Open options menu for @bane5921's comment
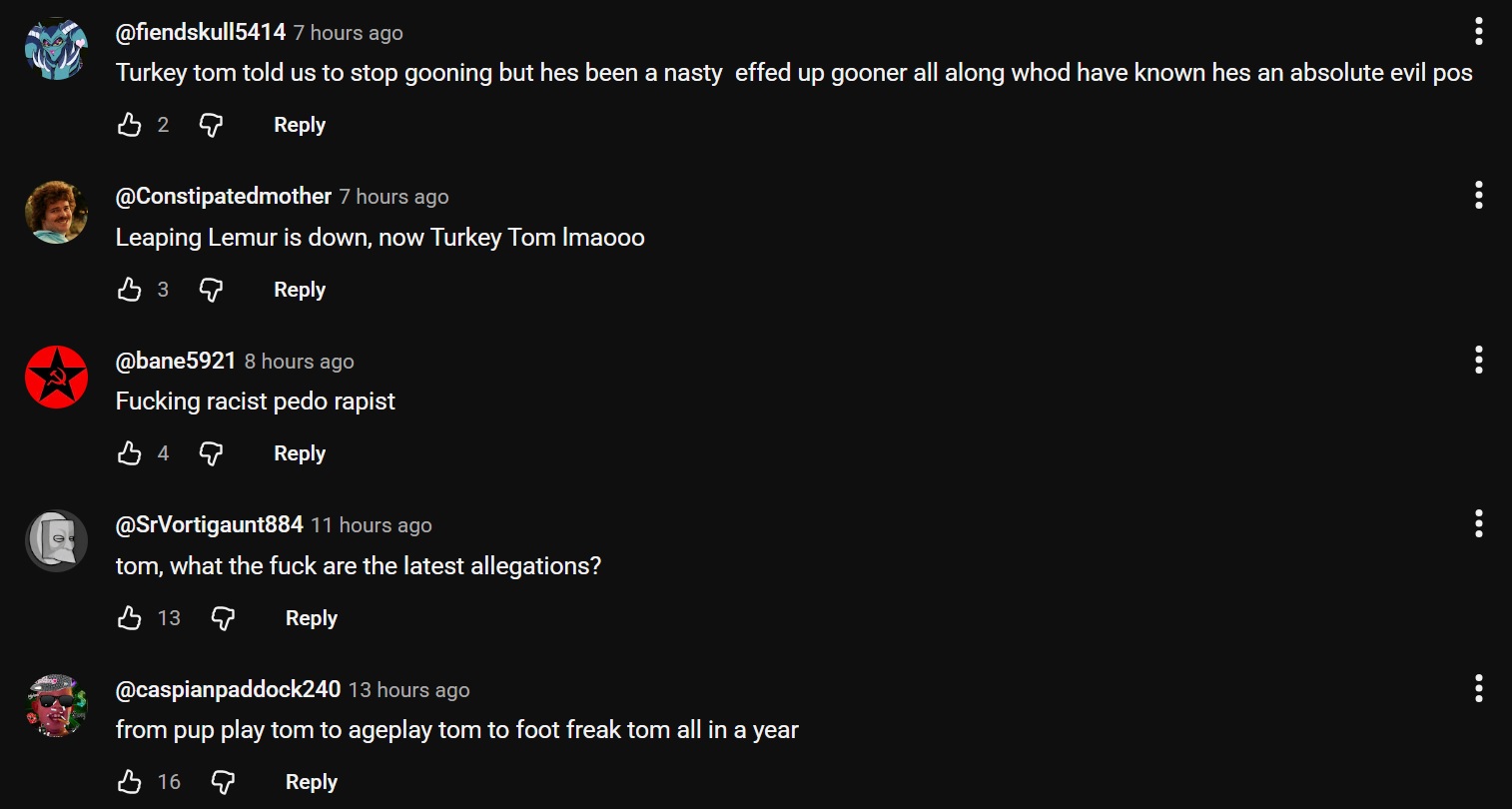Viewport: 1512px width, 809px height. click(x=1477, y=360)
